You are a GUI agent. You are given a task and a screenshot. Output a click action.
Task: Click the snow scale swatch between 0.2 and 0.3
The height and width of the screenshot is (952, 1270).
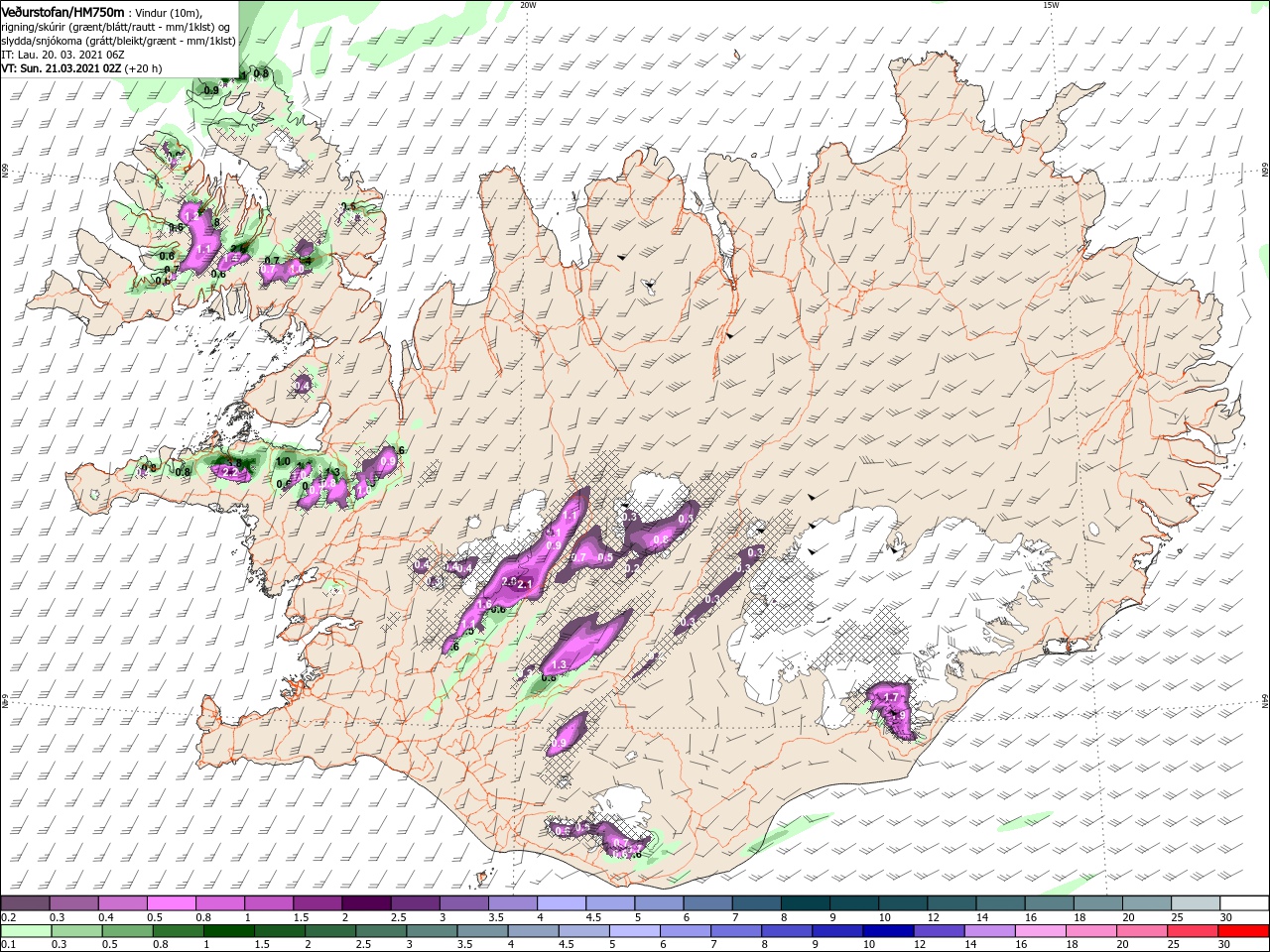click(25, 903)
